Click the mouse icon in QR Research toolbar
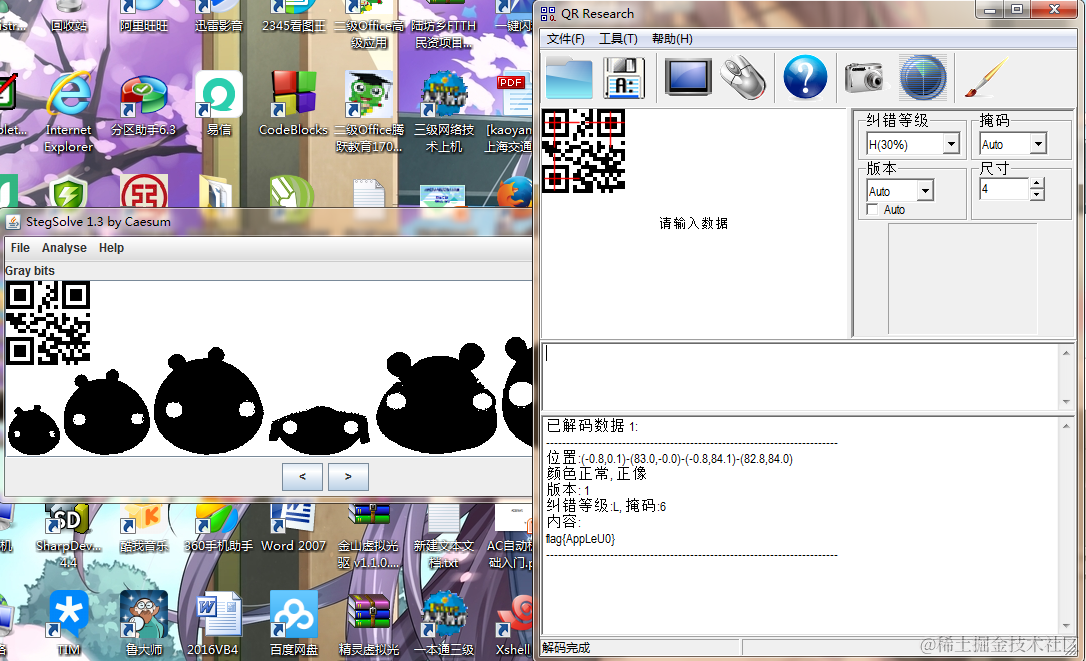The image size is (1086, 661). tap(743, 78)
